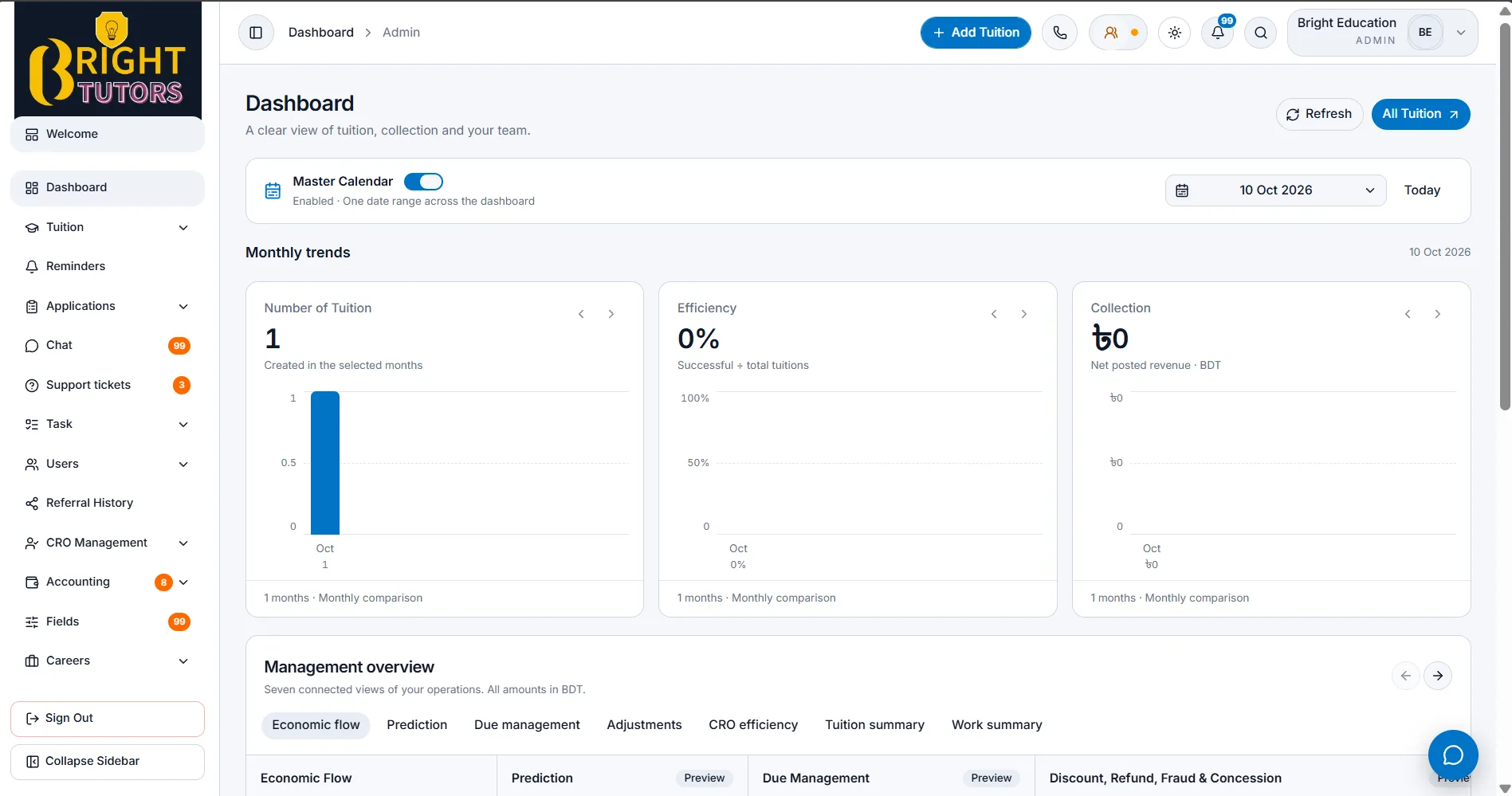
Task: Switch to the Due management tab
Action: (527, 725)
